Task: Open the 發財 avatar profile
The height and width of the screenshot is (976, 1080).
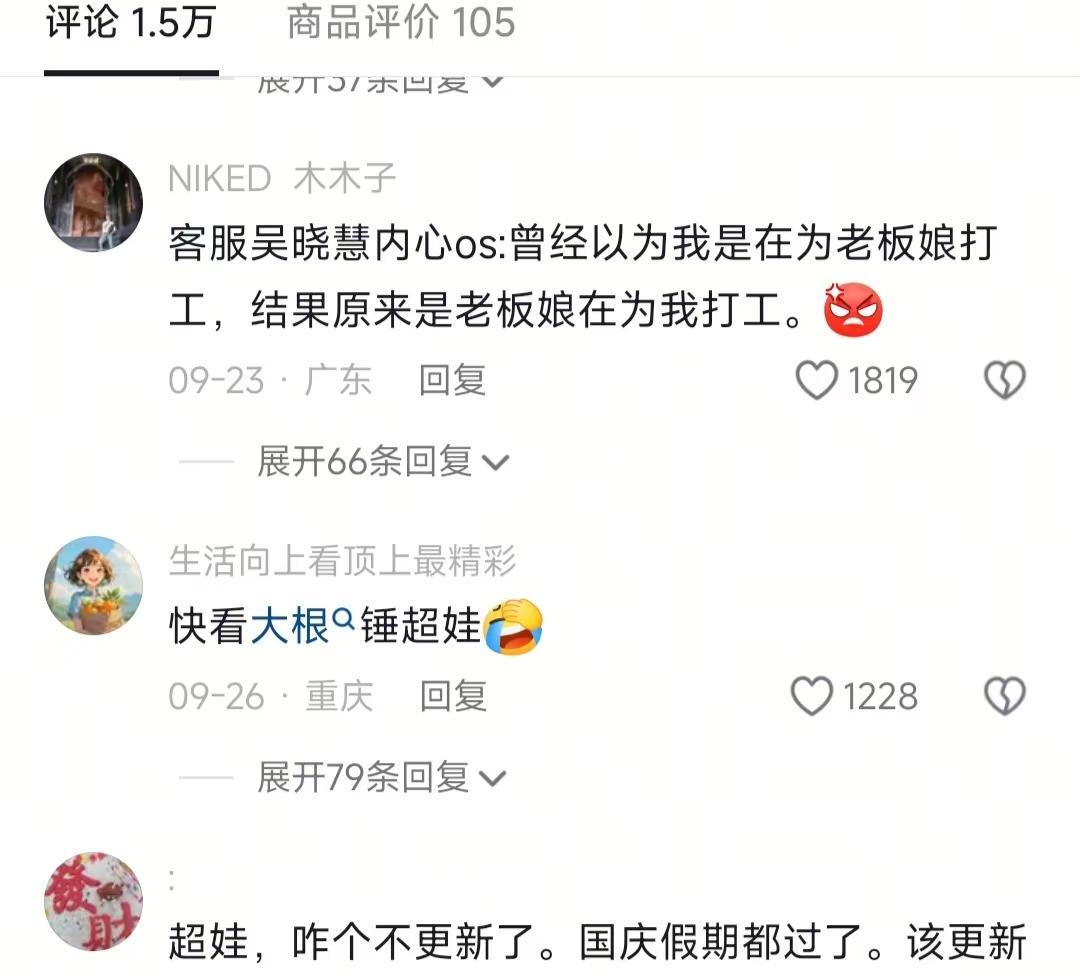Action: pos(94,901)
